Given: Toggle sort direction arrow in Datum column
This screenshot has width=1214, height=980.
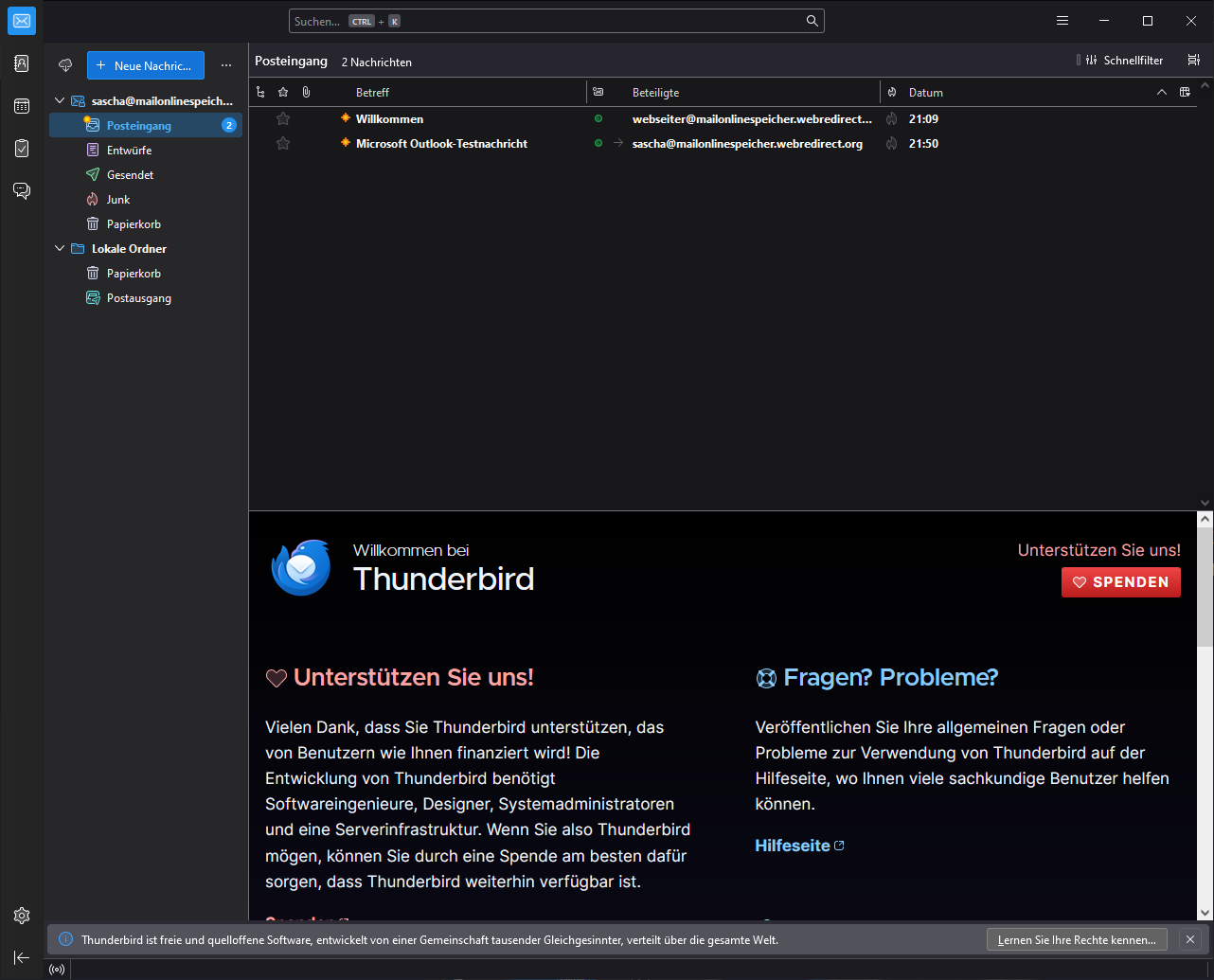Looking at the screenshot, I should coord(1162,92).
